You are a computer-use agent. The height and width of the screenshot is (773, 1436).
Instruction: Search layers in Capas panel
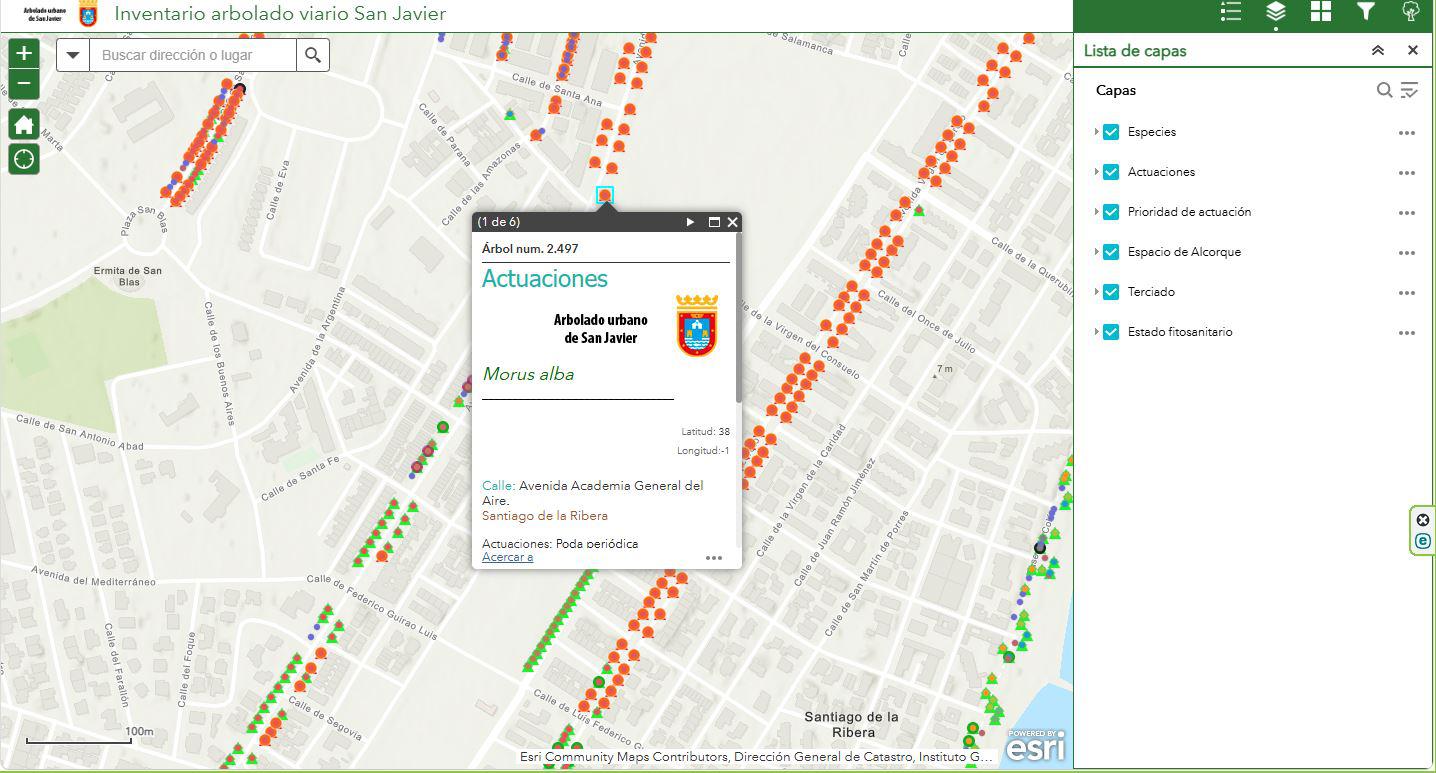coord(1384,90)
